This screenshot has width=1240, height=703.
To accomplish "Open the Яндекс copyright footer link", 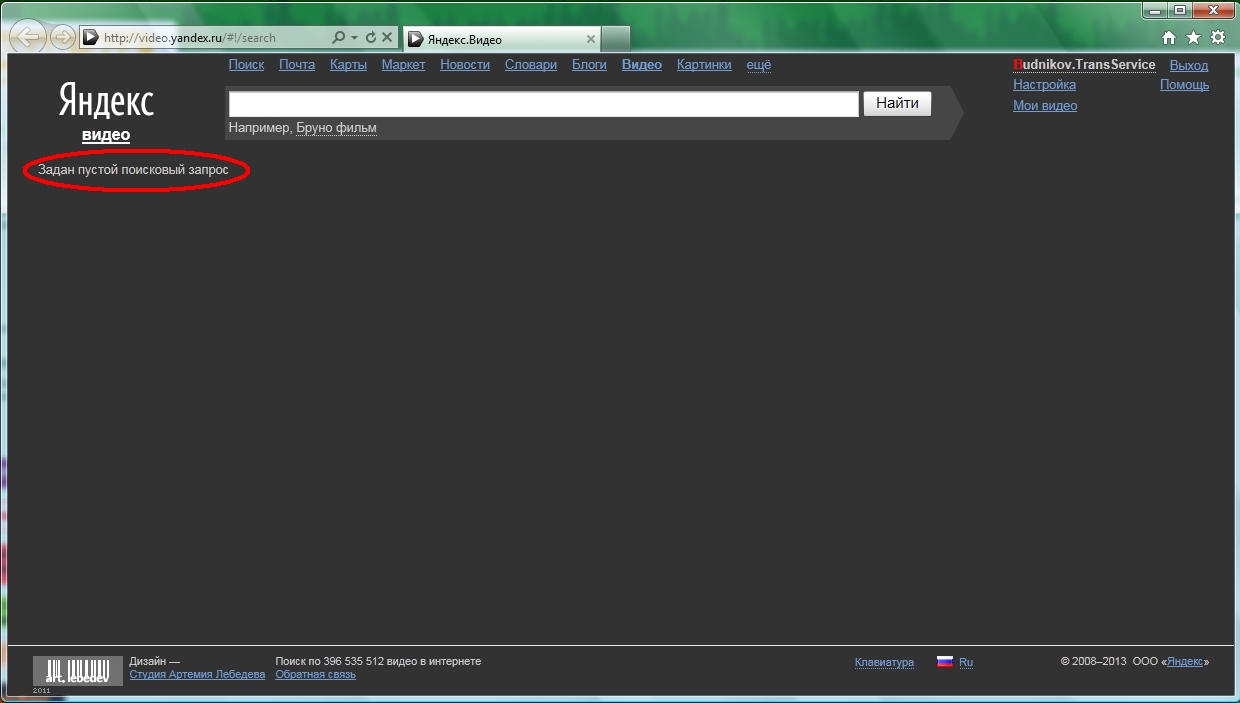I will (x=1185, y=662).
